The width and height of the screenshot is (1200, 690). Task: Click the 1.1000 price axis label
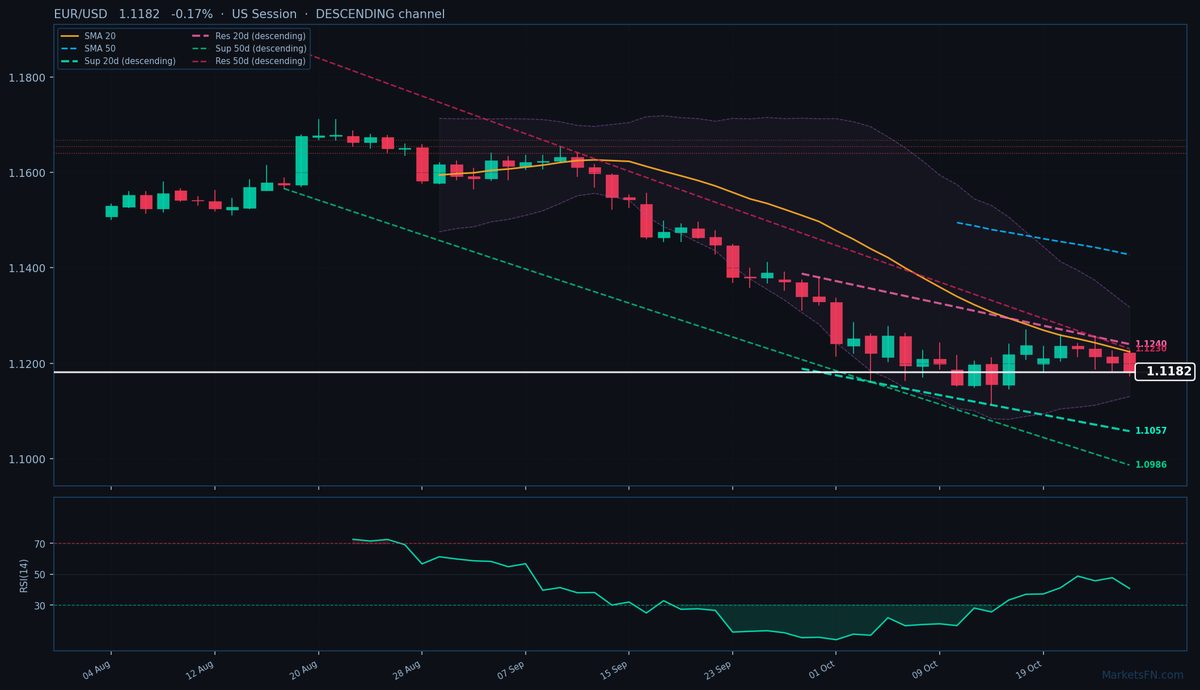(26, 460)
